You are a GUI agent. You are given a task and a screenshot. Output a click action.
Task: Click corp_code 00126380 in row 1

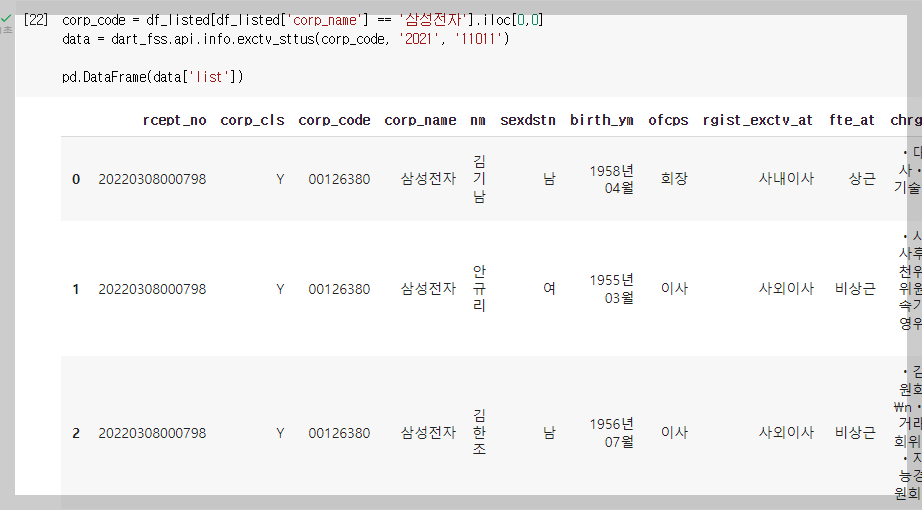click(x=339, y=289)
